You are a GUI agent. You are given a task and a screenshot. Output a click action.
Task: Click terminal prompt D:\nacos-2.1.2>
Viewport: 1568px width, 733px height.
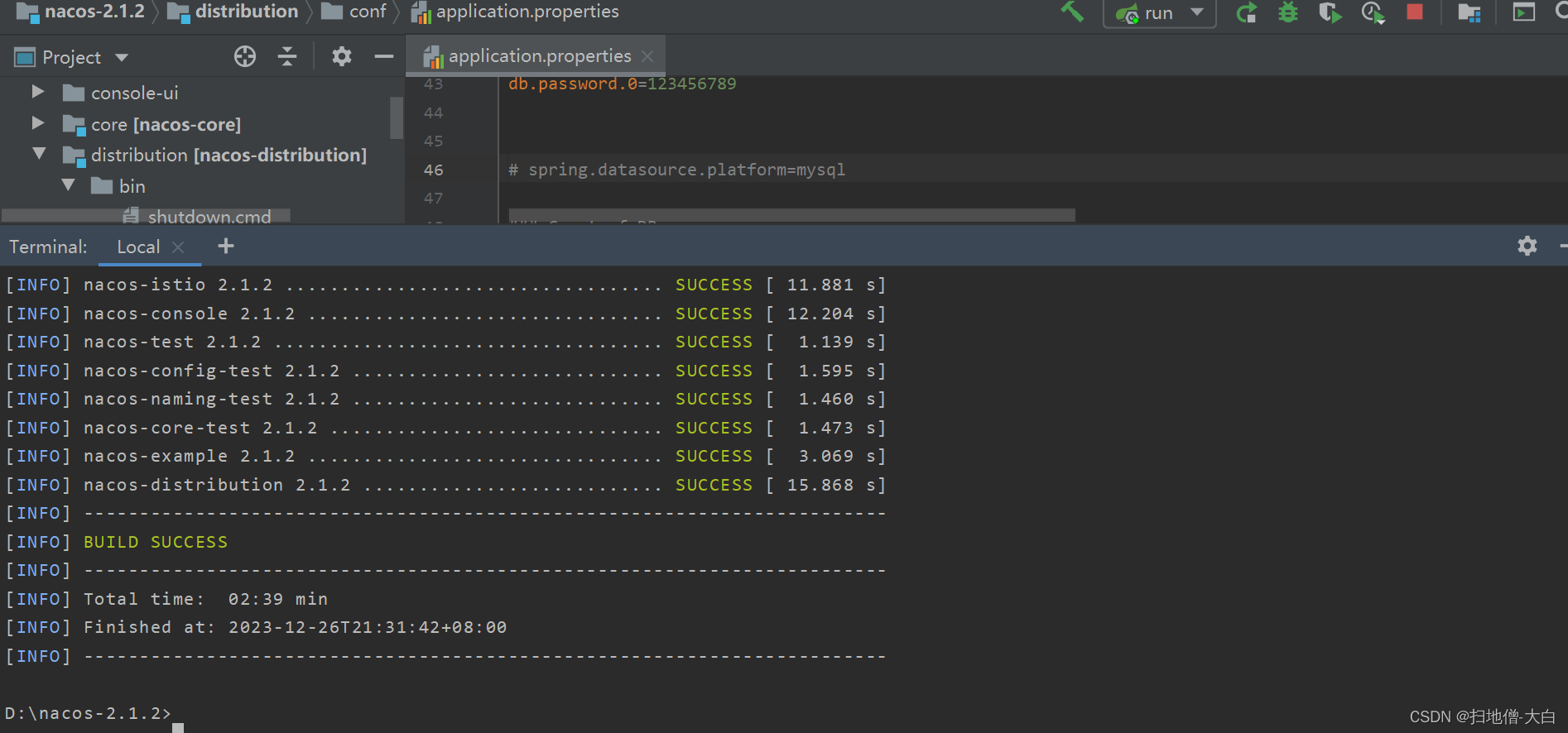click(88, 713)
